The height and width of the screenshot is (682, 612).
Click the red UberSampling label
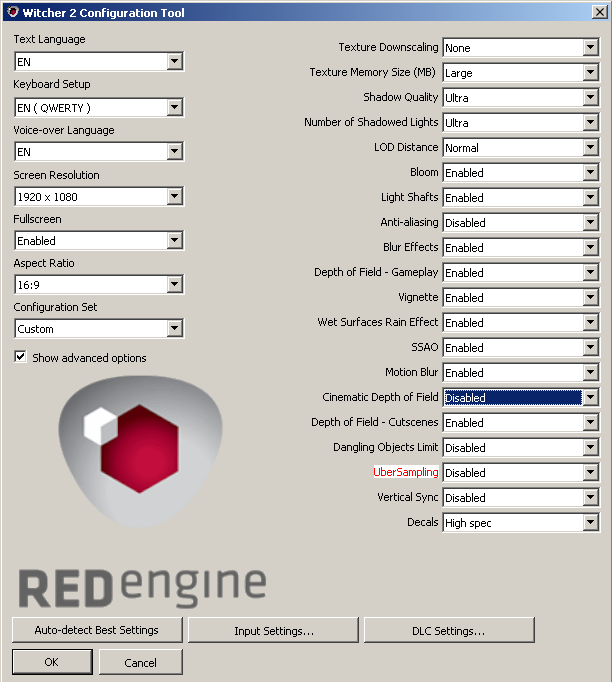pos(405,472)
